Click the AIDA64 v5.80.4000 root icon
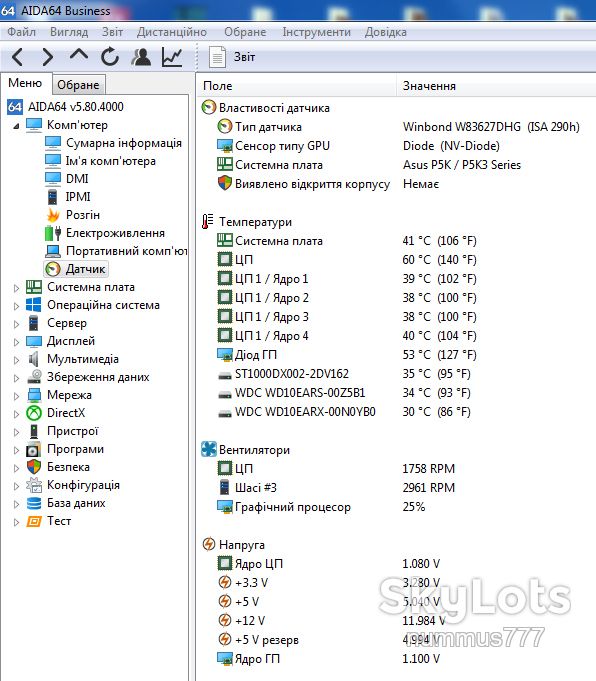This screenshot has height=681, width=596. pyautogui.click(x=14, y=107)
